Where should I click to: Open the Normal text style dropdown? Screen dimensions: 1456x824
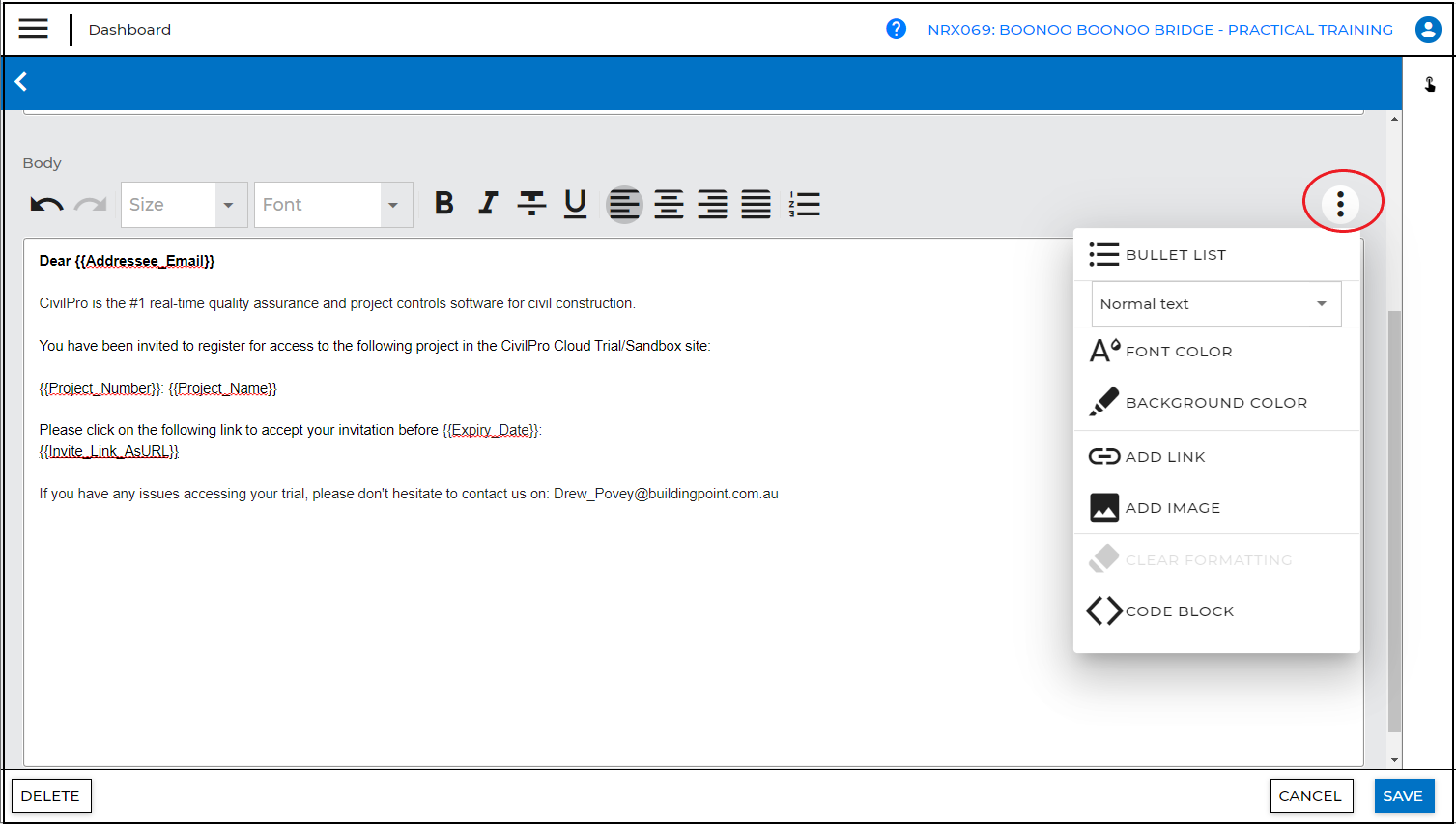[x=1215, y=304]
